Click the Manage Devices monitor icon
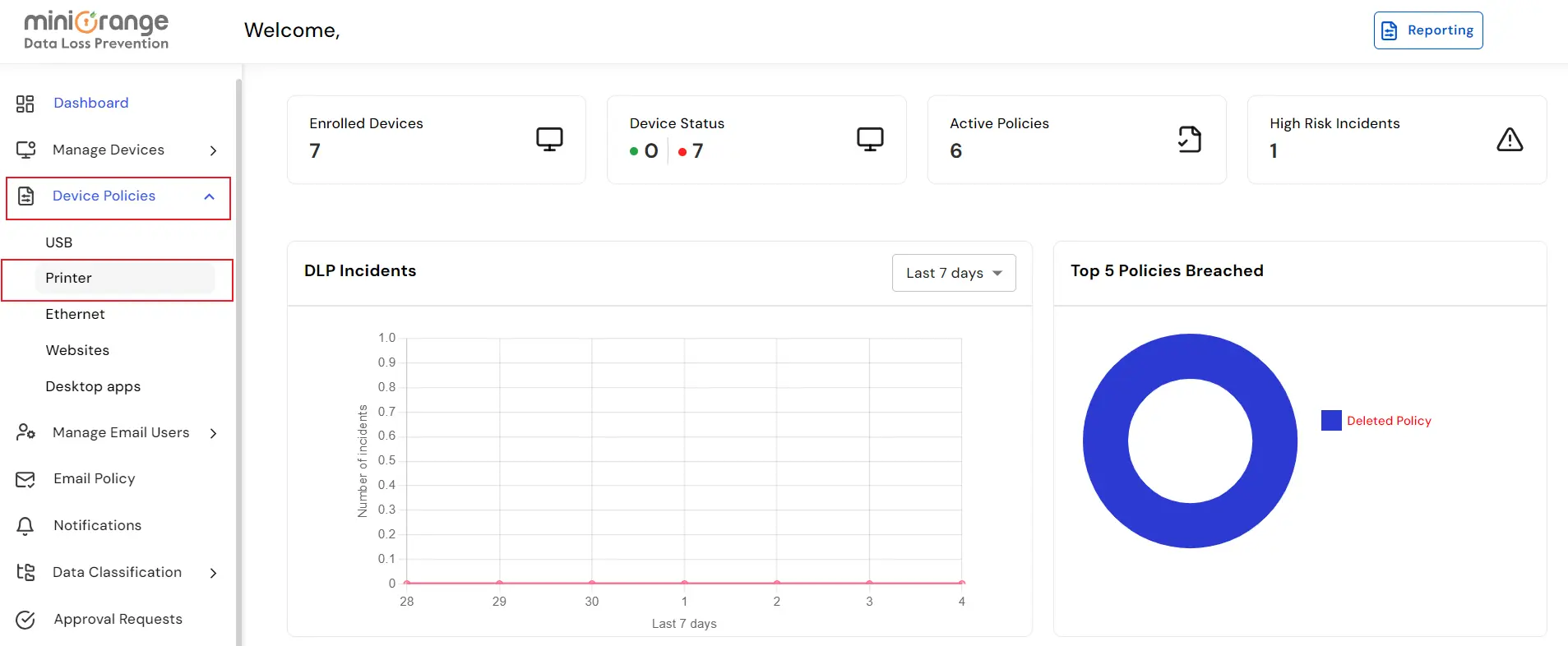Image resolution: width=1568 pixels, height=646 pixels. click(25, 150)
